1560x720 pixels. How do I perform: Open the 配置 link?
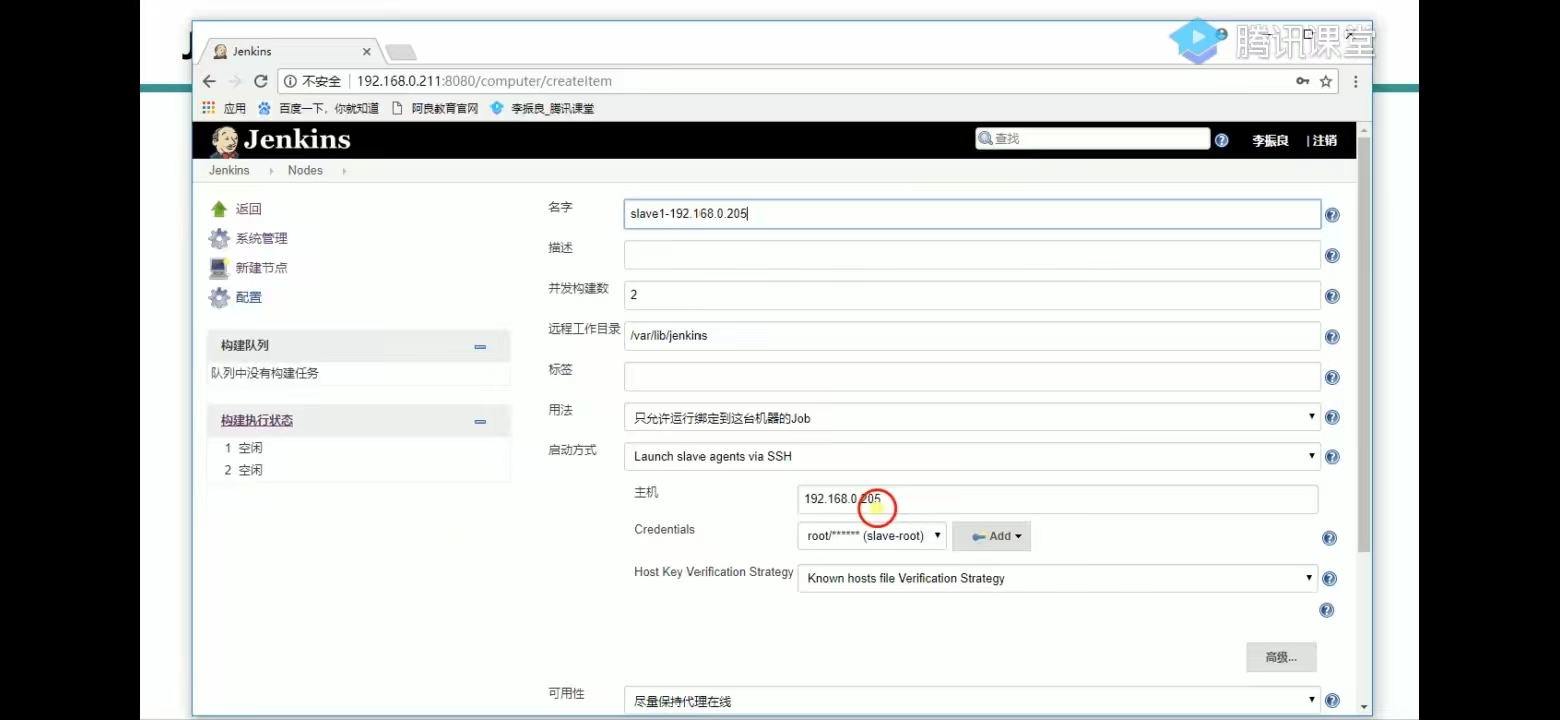248,297
